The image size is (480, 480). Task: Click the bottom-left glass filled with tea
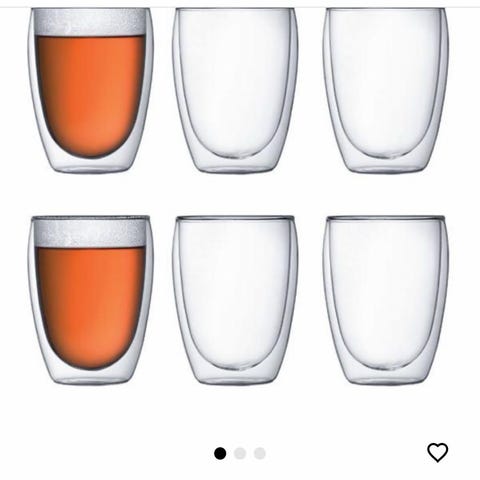(x=91, y=300)
